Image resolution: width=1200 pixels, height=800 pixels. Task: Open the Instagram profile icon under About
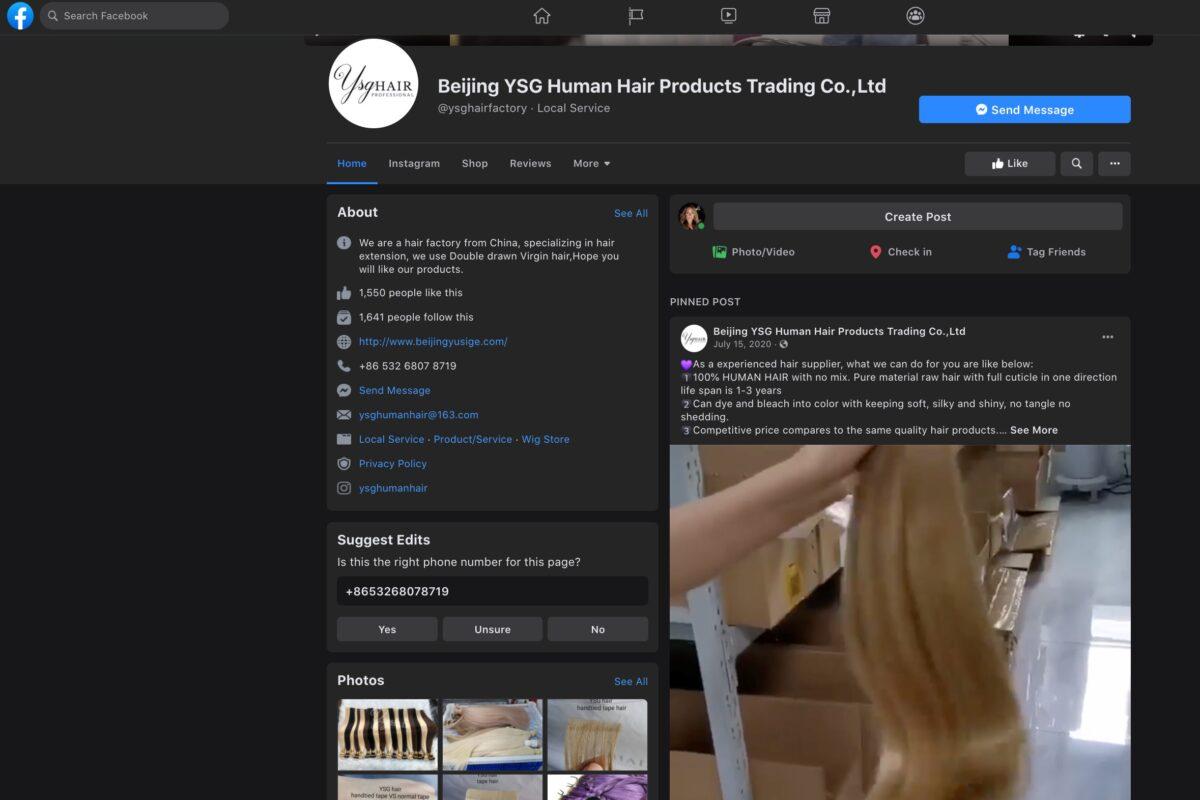tap(344, 488)
